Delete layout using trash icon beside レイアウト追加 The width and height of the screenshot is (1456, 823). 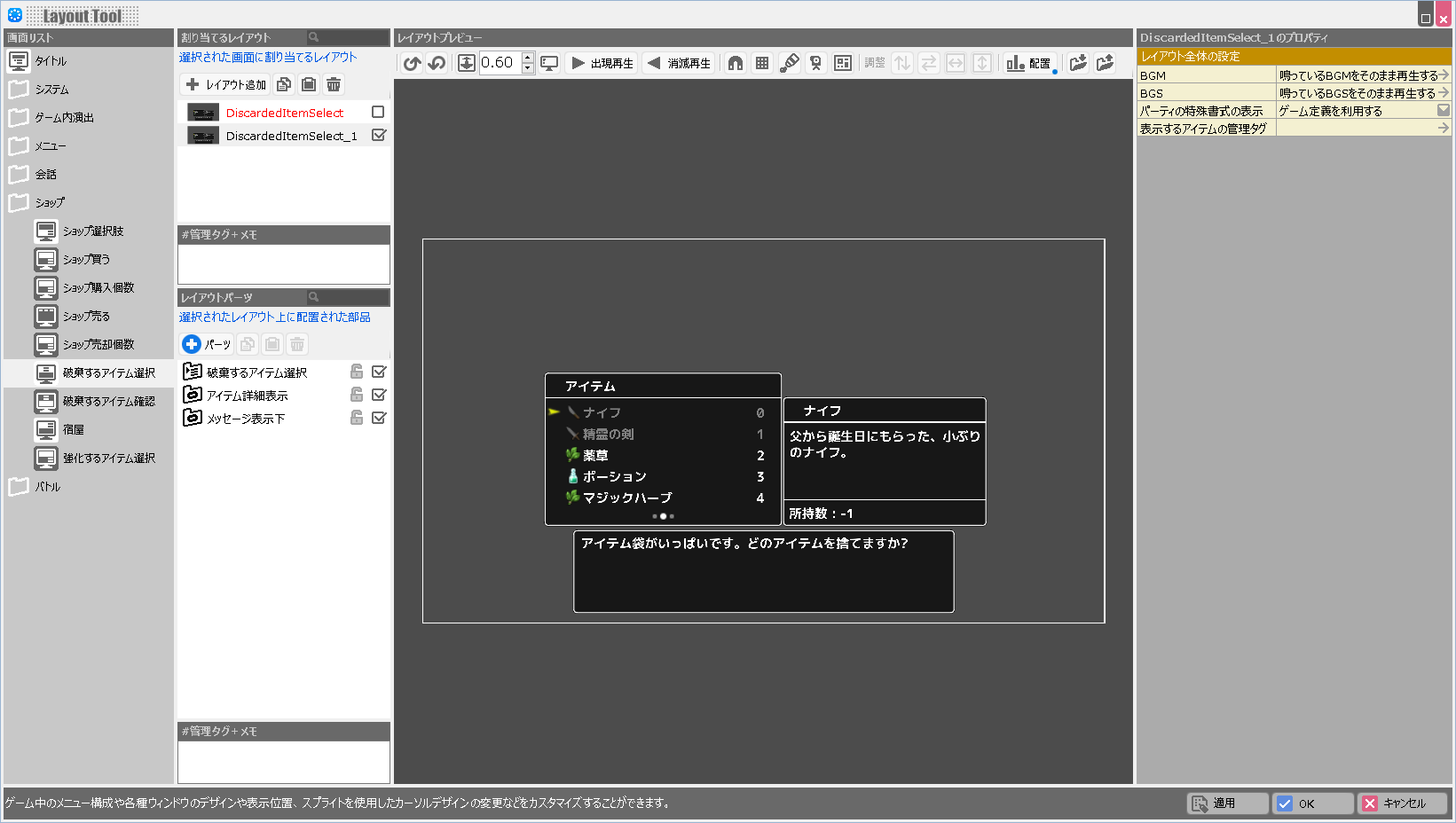coord(334,84)
